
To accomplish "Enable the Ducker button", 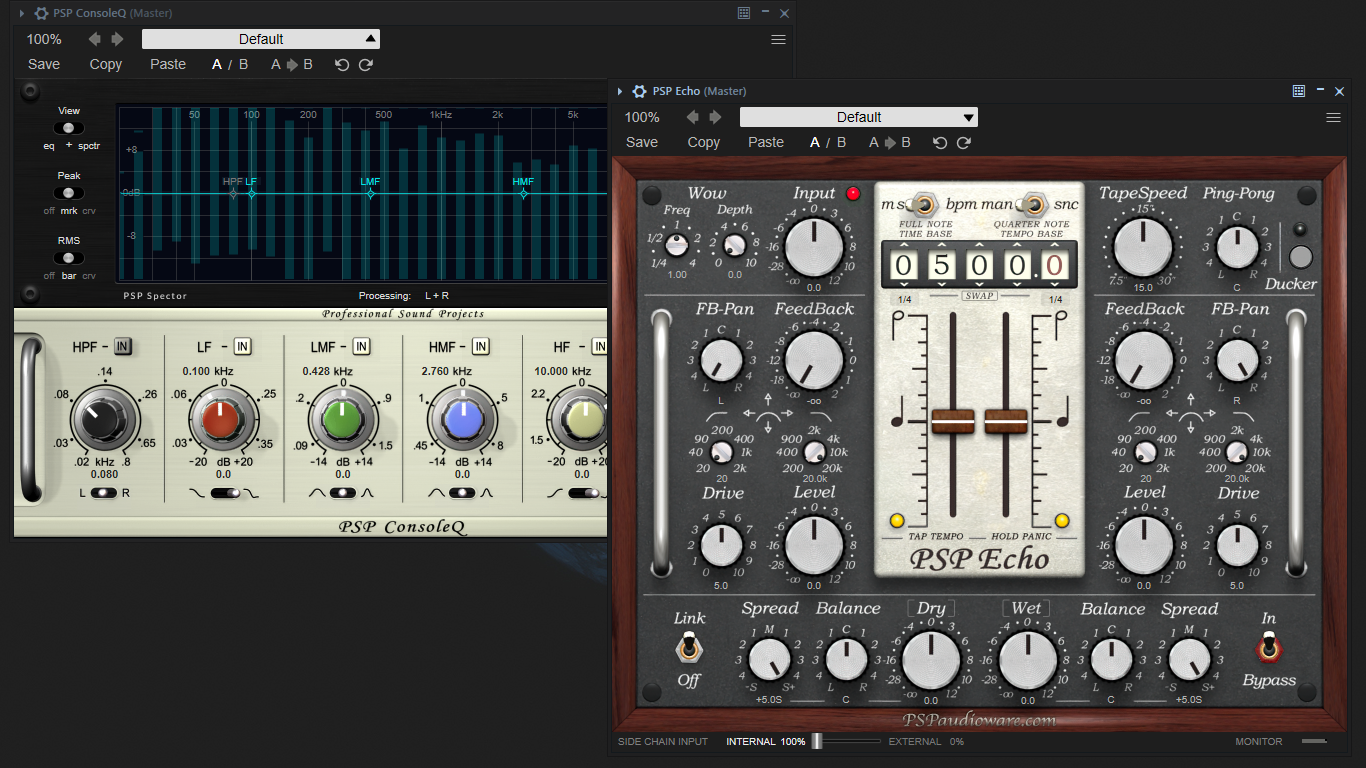I will [x=1301, y=257].
